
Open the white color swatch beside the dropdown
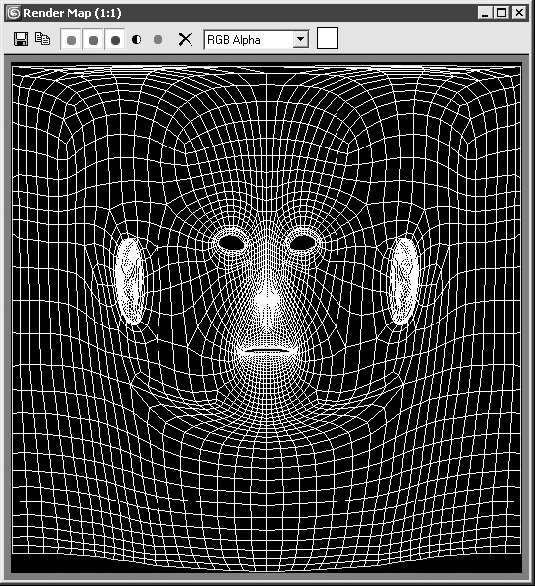(327, 38)
